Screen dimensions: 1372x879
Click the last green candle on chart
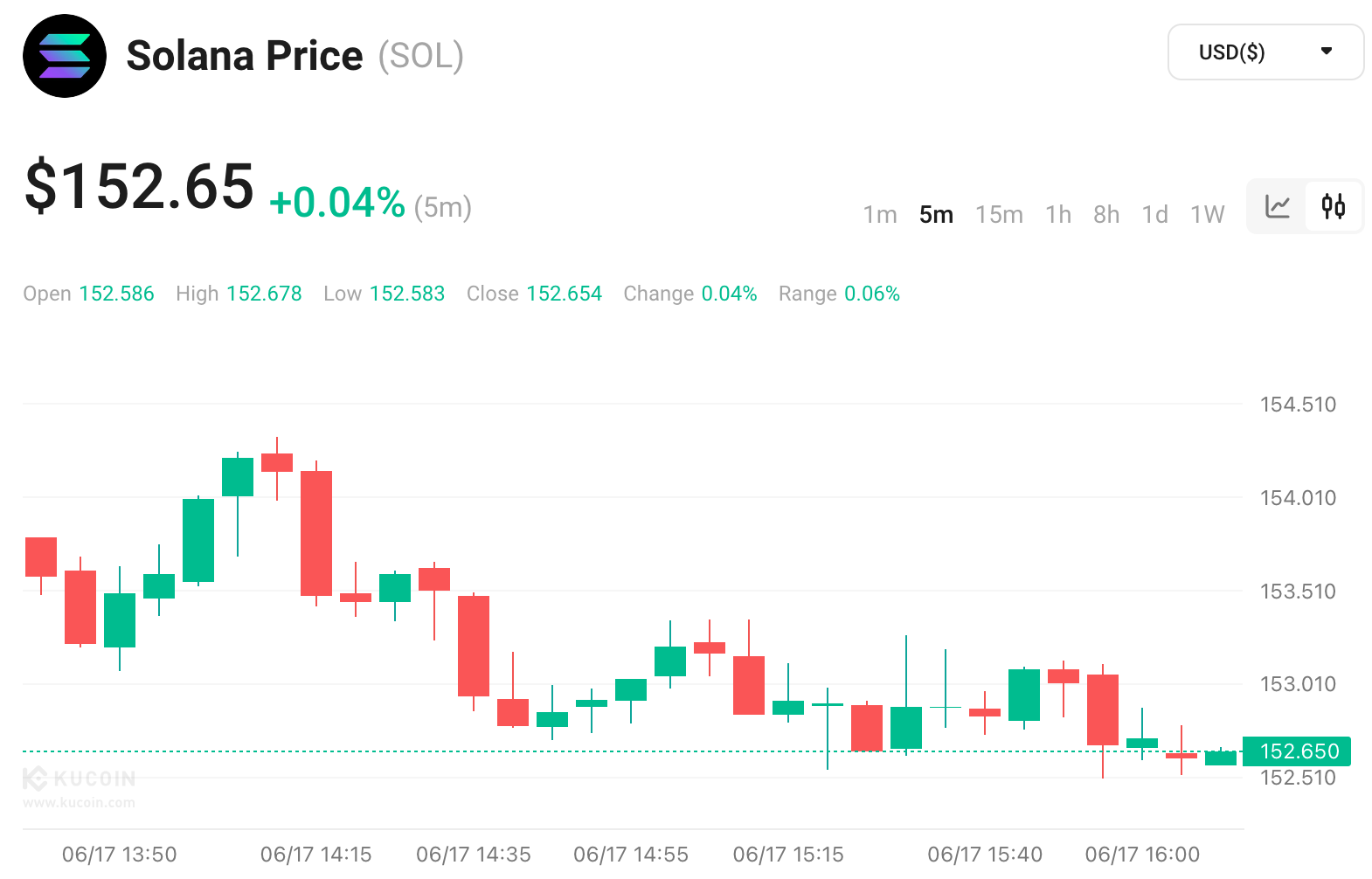click(1220, 758)
